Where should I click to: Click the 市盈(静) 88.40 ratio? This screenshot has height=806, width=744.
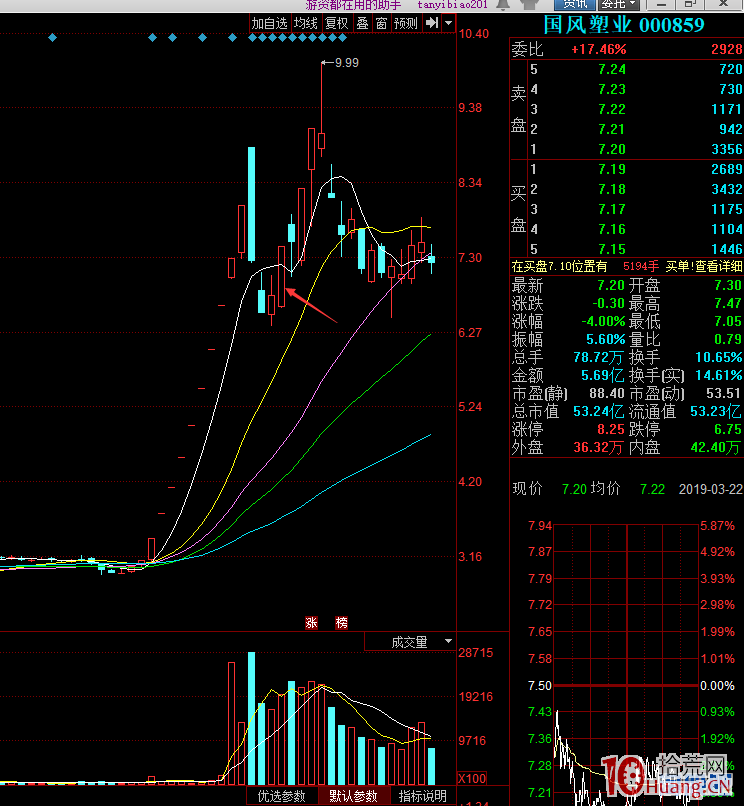tap(607, 393)
